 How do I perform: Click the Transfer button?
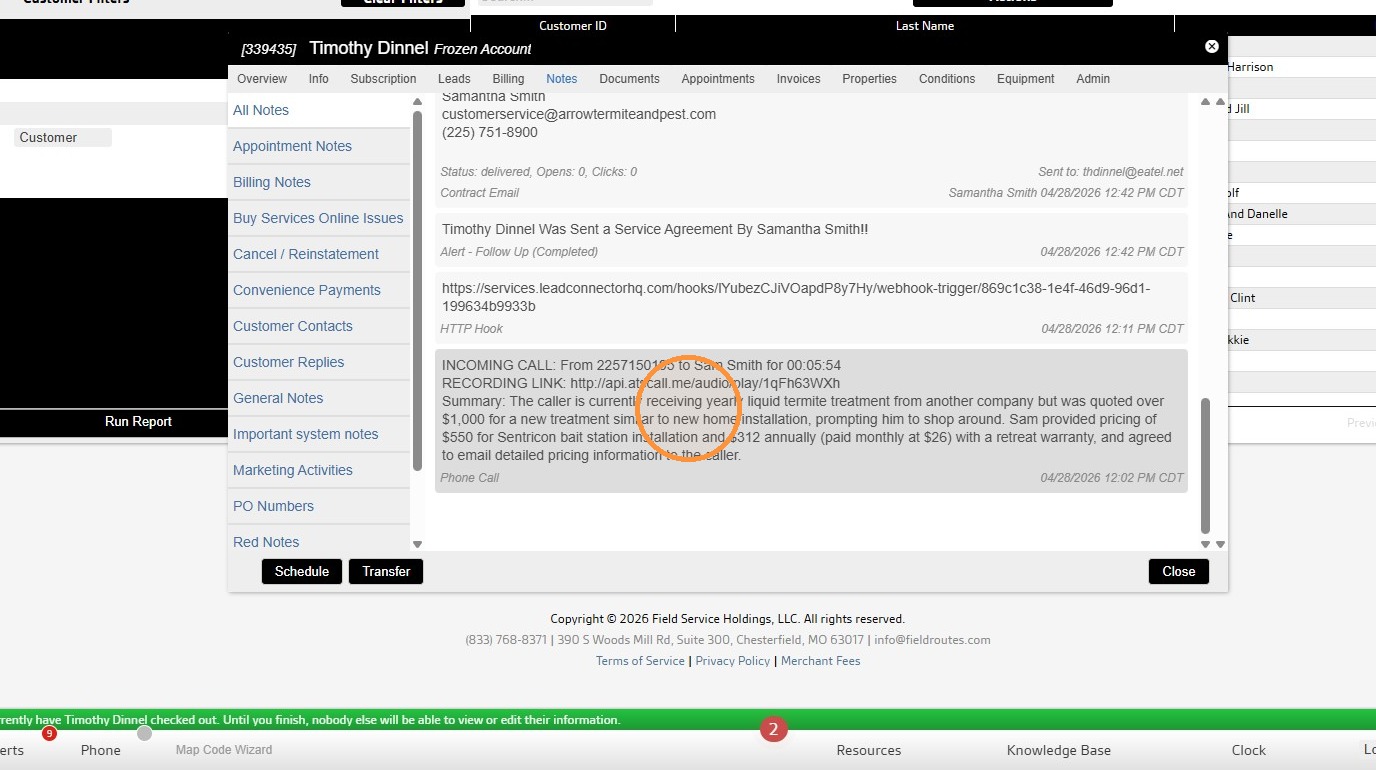(386, 571)
